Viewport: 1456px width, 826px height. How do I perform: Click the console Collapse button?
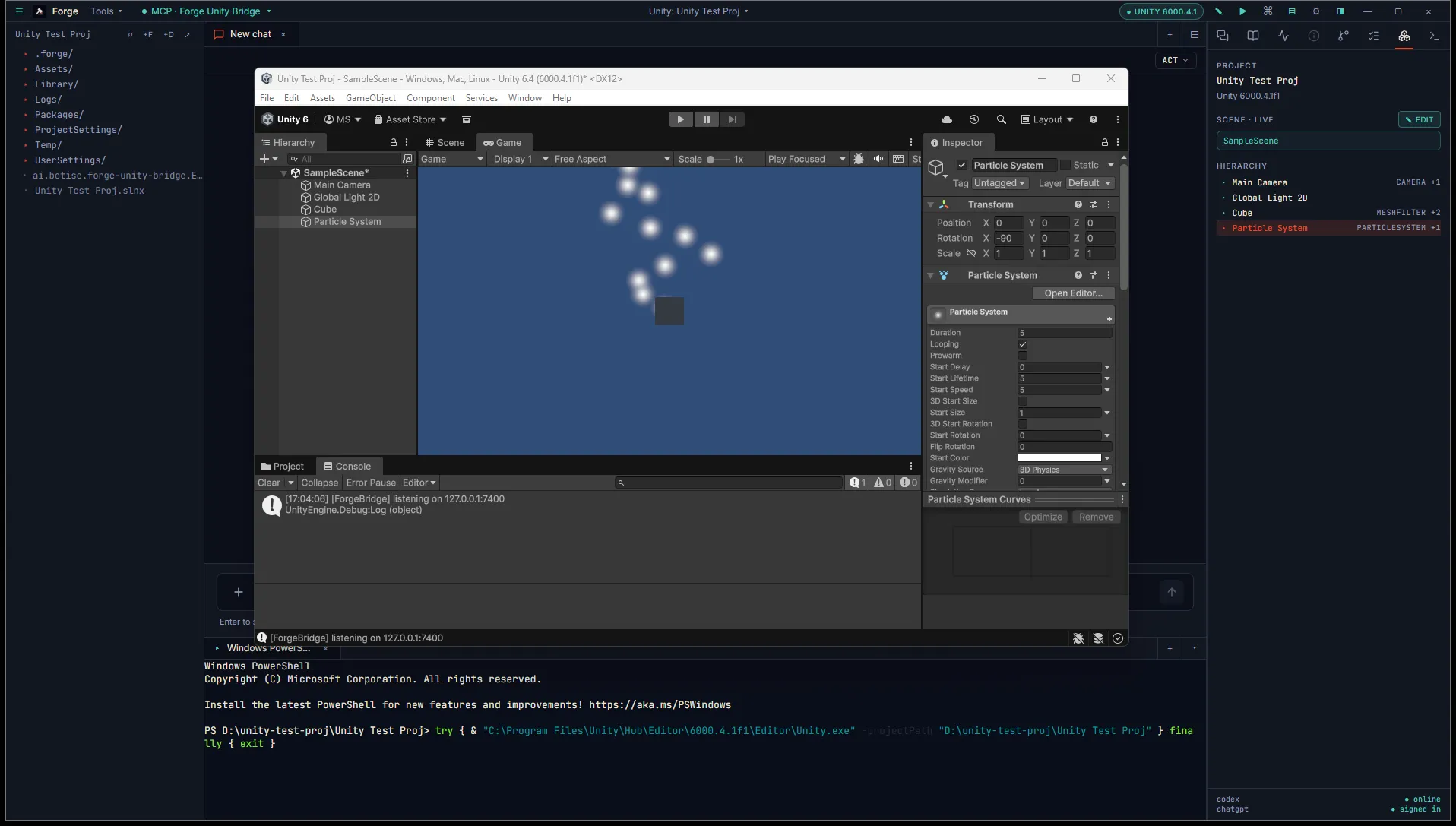(320, 483)
